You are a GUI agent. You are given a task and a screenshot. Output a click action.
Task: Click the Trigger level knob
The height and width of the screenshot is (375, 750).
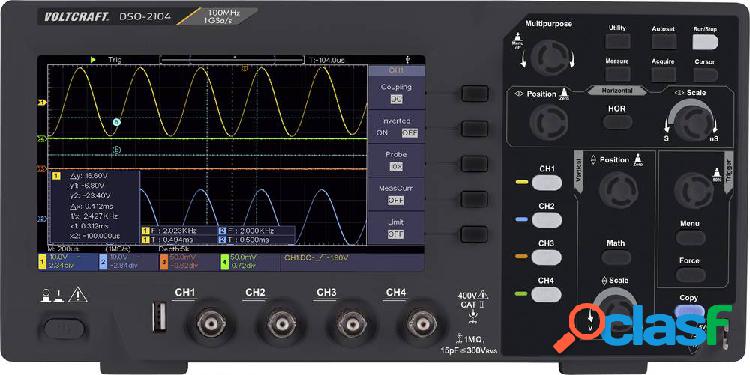694,190
